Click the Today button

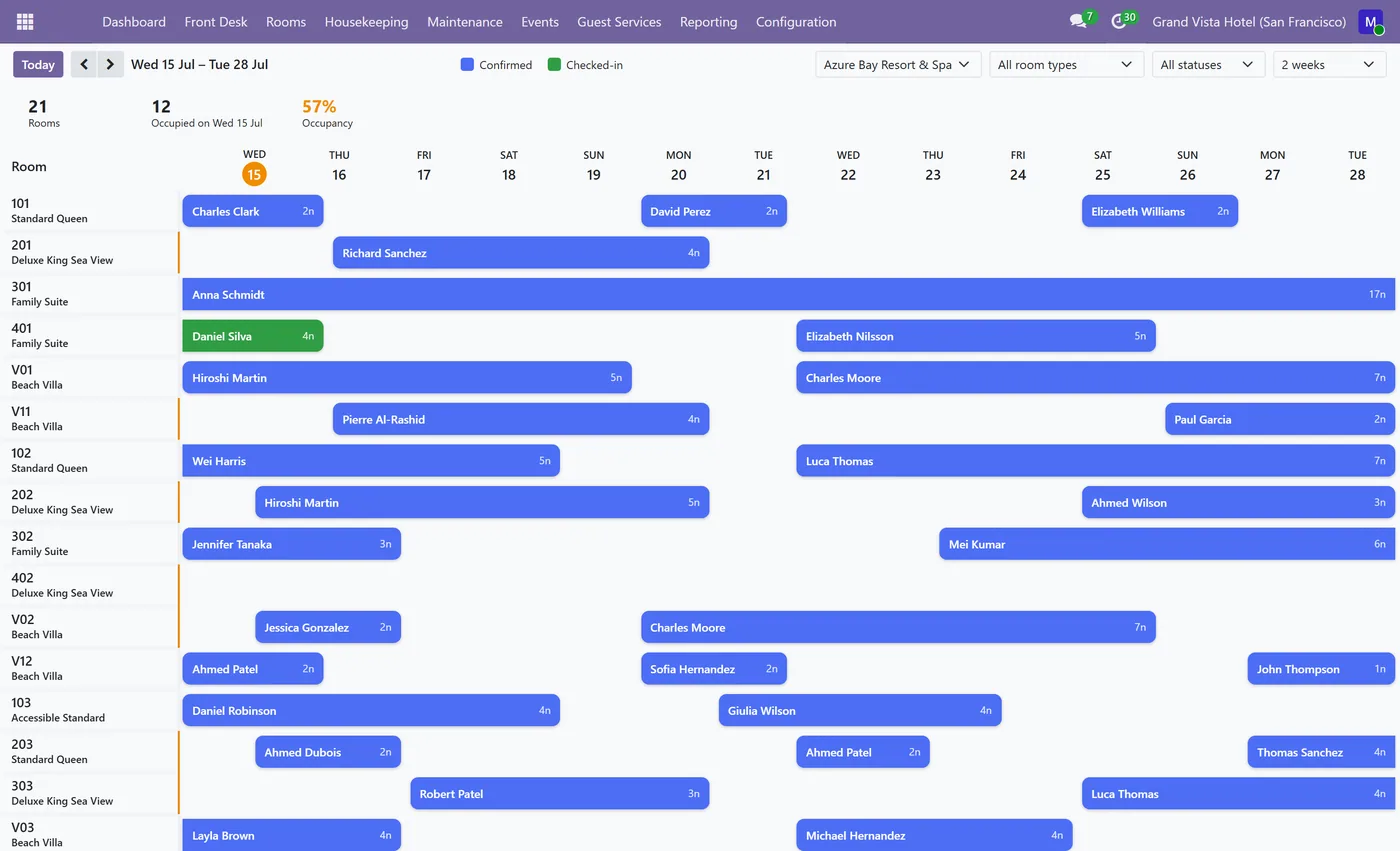tap(38, 64)
